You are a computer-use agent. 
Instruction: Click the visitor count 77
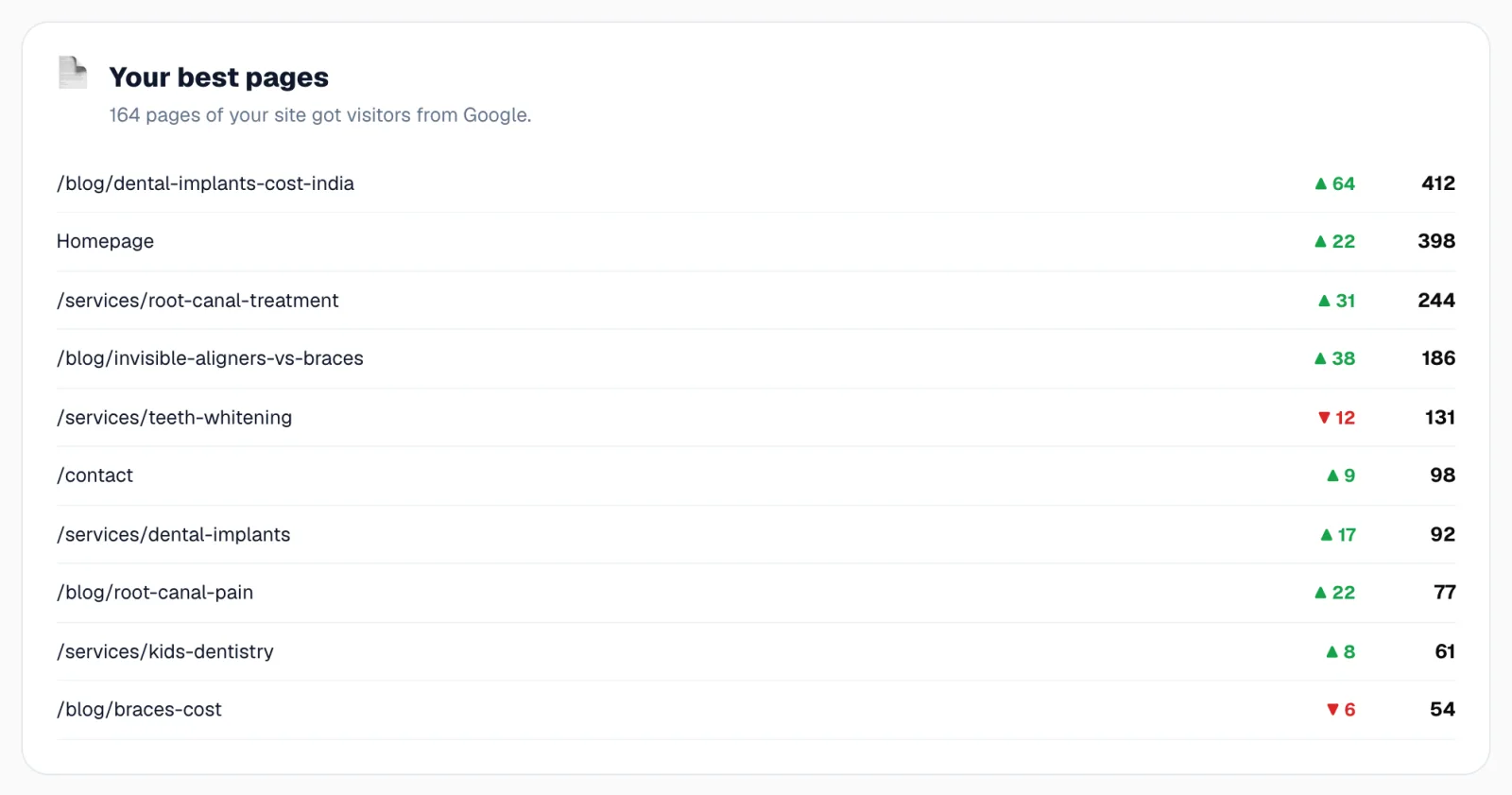pos(1445,593)
